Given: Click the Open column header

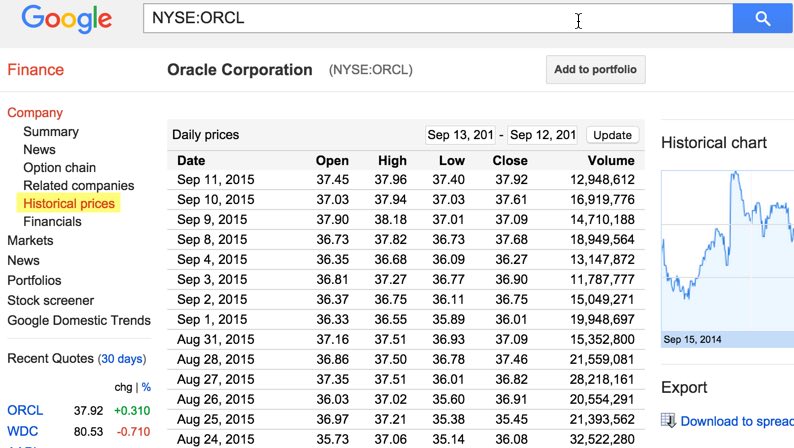Looking at the screenshot, I should point(332,160).
